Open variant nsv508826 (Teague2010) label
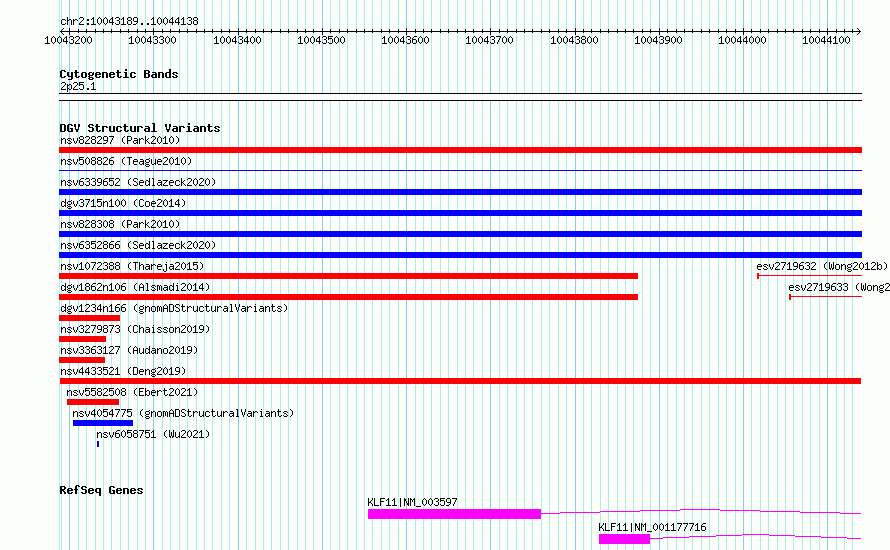Screen dimensions: 890x550 (x=126, y=161)
